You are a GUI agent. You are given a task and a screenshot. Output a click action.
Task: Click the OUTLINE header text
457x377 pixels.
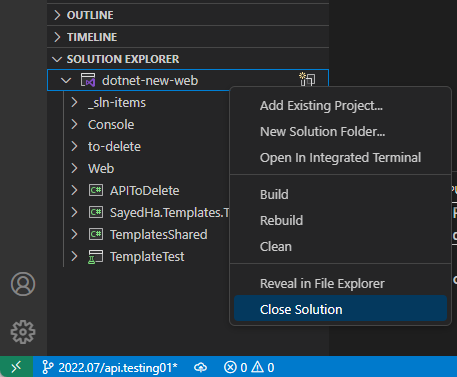[x=90, y=15]
